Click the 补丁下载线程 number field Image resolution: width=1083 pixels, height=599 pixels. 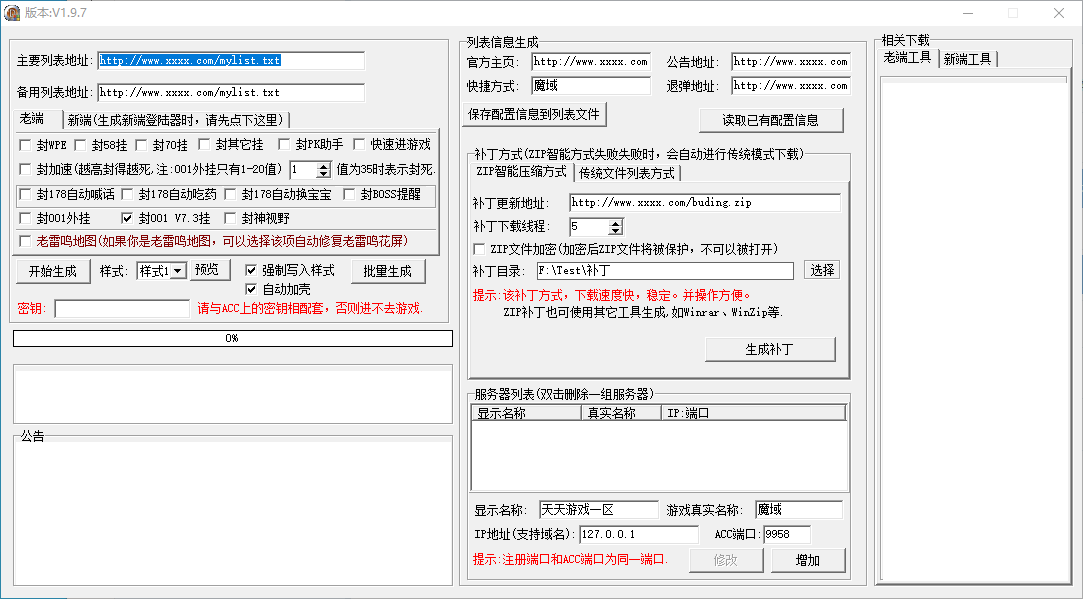589,227
